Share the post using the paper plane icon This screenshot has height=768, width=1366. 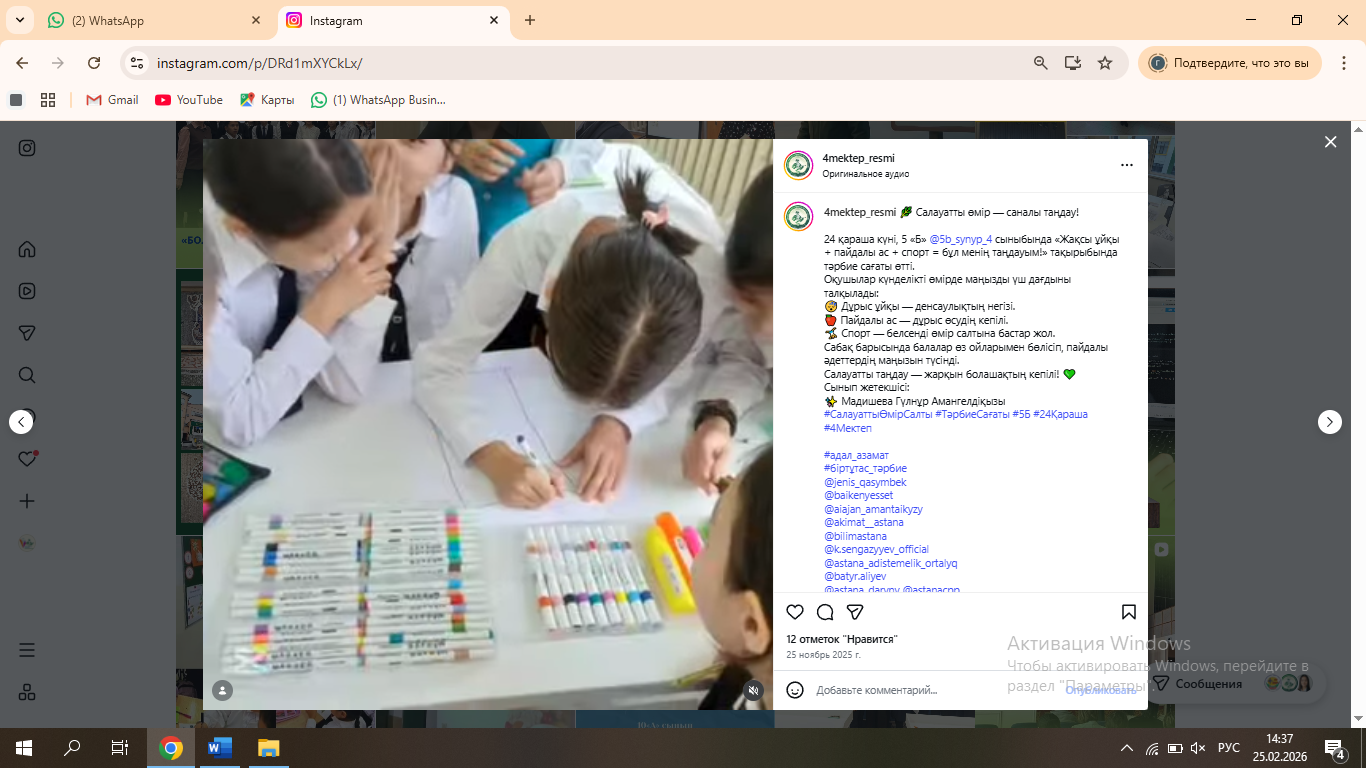pos(855,612)
